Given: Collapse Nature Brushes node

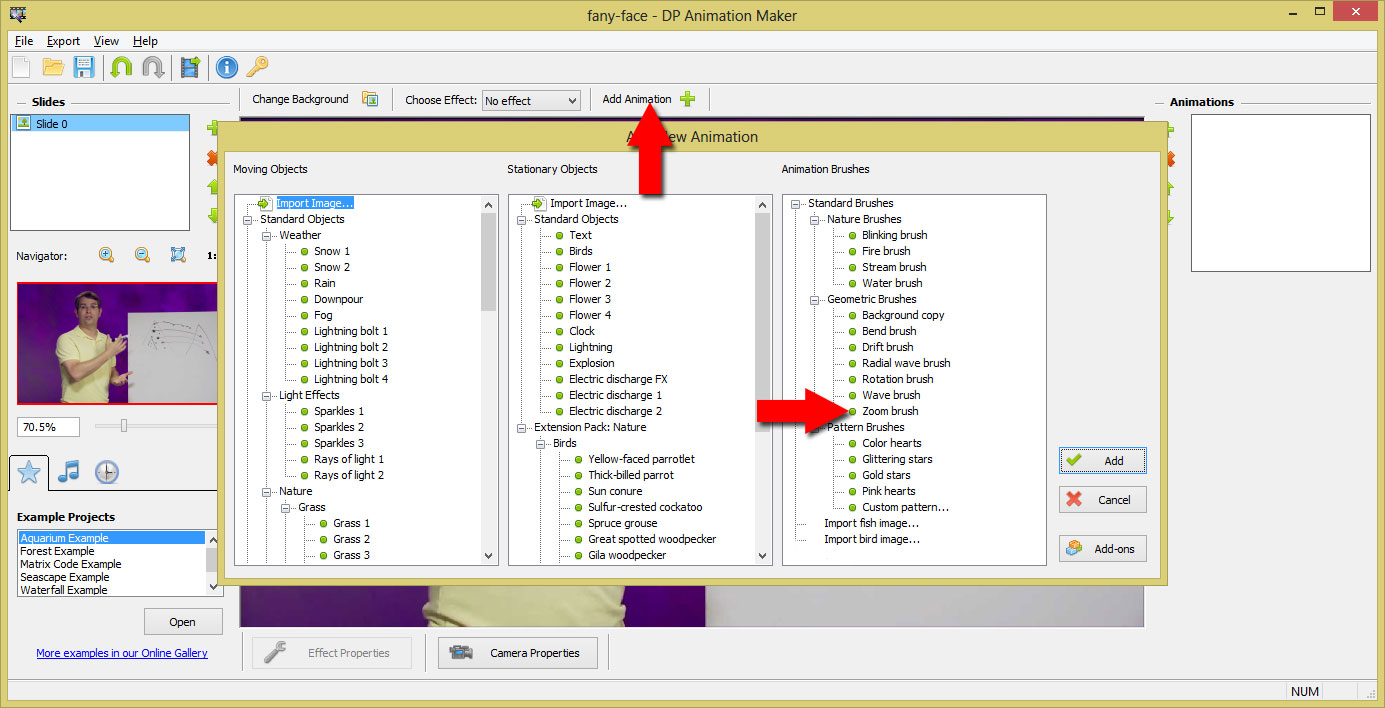Looking at the screenshot, I should click(x=815, y=219).
